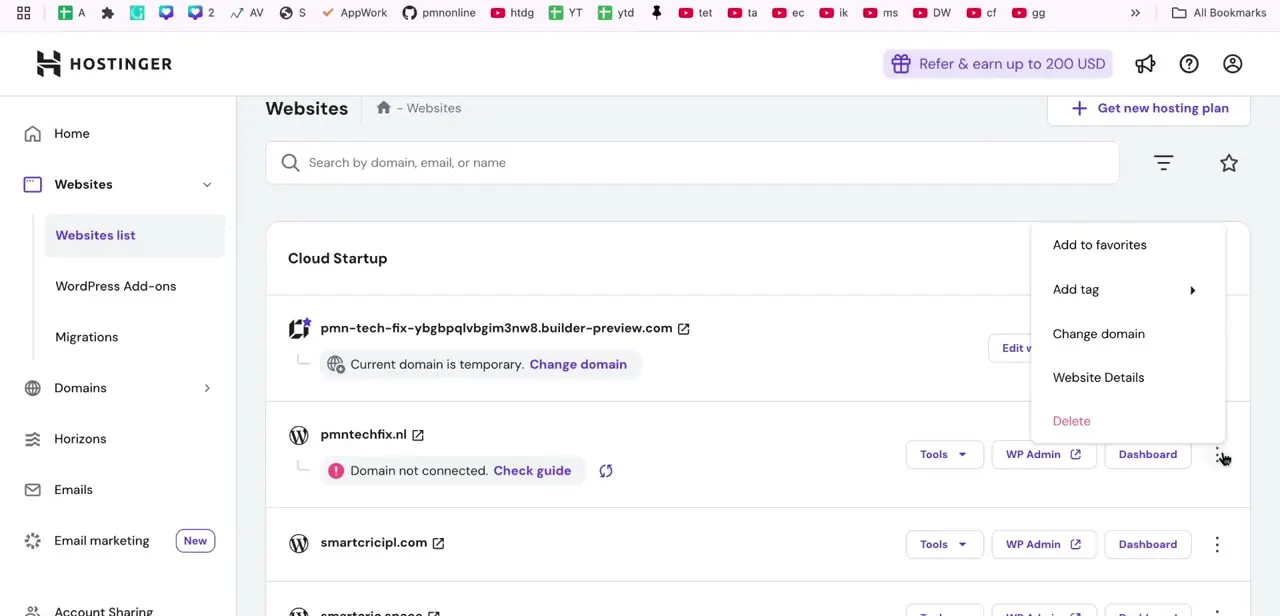Open external link beside pmn-tech-fix builder preview domain
Screen dimensions: 1280x616
684,329
